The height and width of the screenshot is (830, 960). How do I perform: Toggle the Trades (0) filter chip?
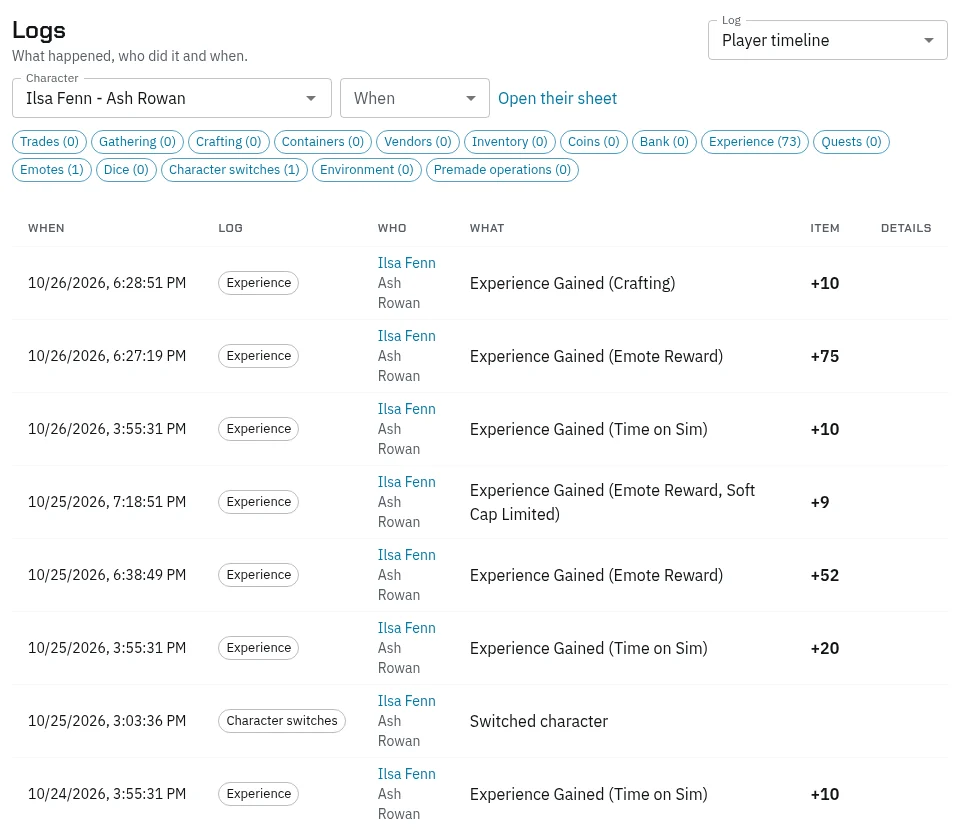click(49, 142)
